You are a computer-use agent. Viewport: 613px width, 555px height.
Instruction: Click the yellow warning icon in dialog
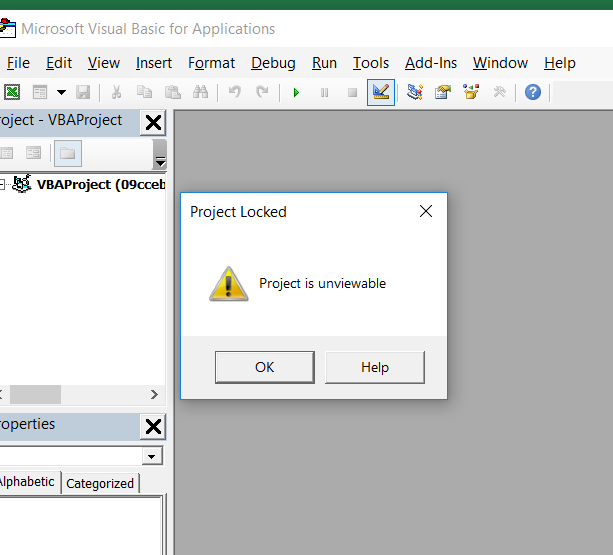(x=229, y=284)
